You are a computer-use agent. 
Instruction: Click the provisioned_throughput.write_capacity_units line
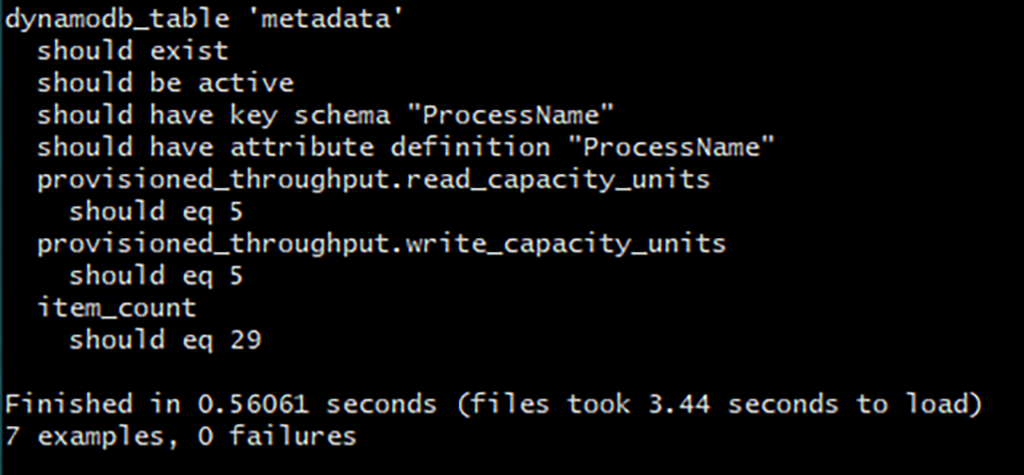click(x=382, y=243)
